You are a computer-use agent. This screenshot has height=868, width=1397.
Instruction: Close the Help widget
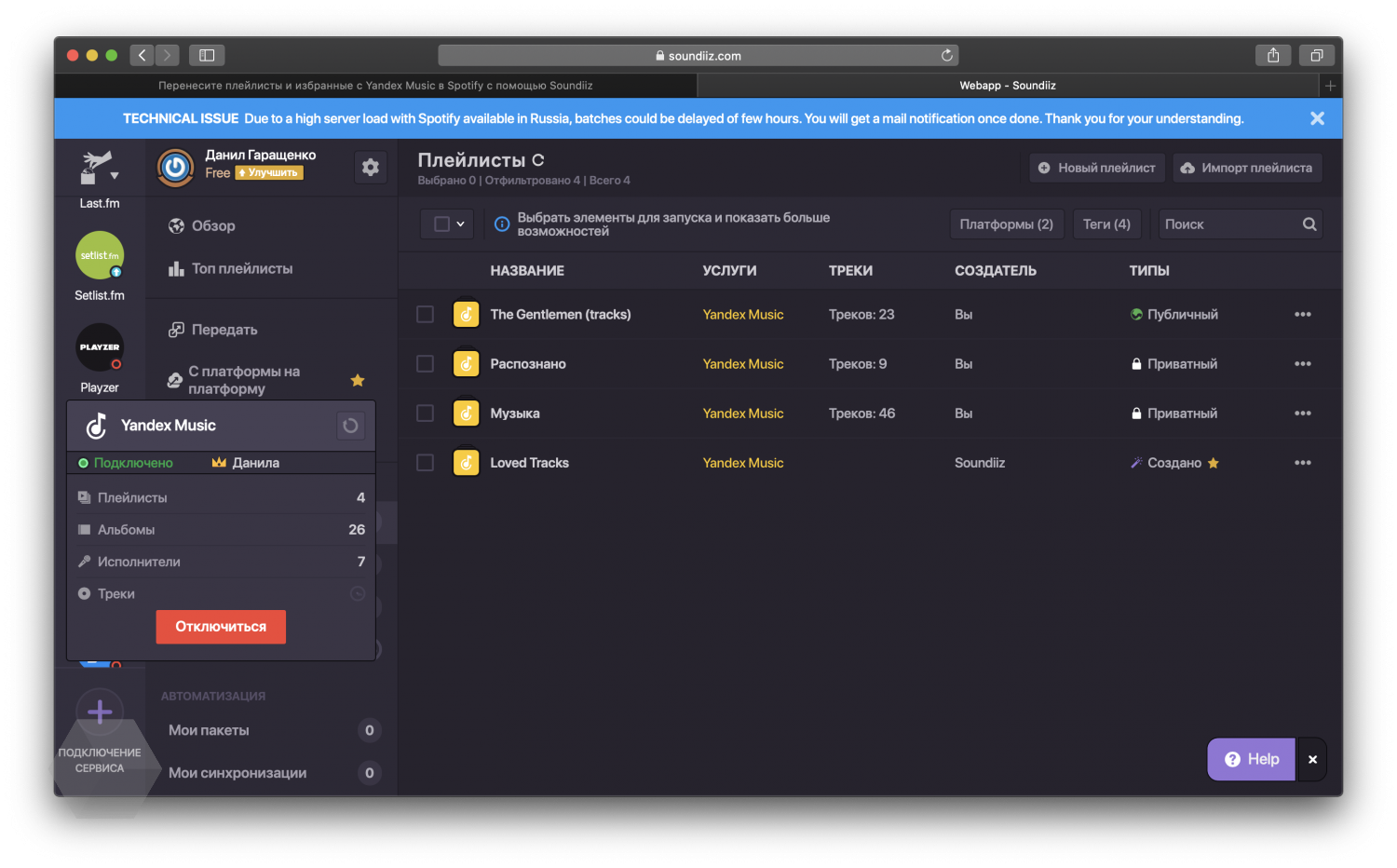tap(1312, 760)
